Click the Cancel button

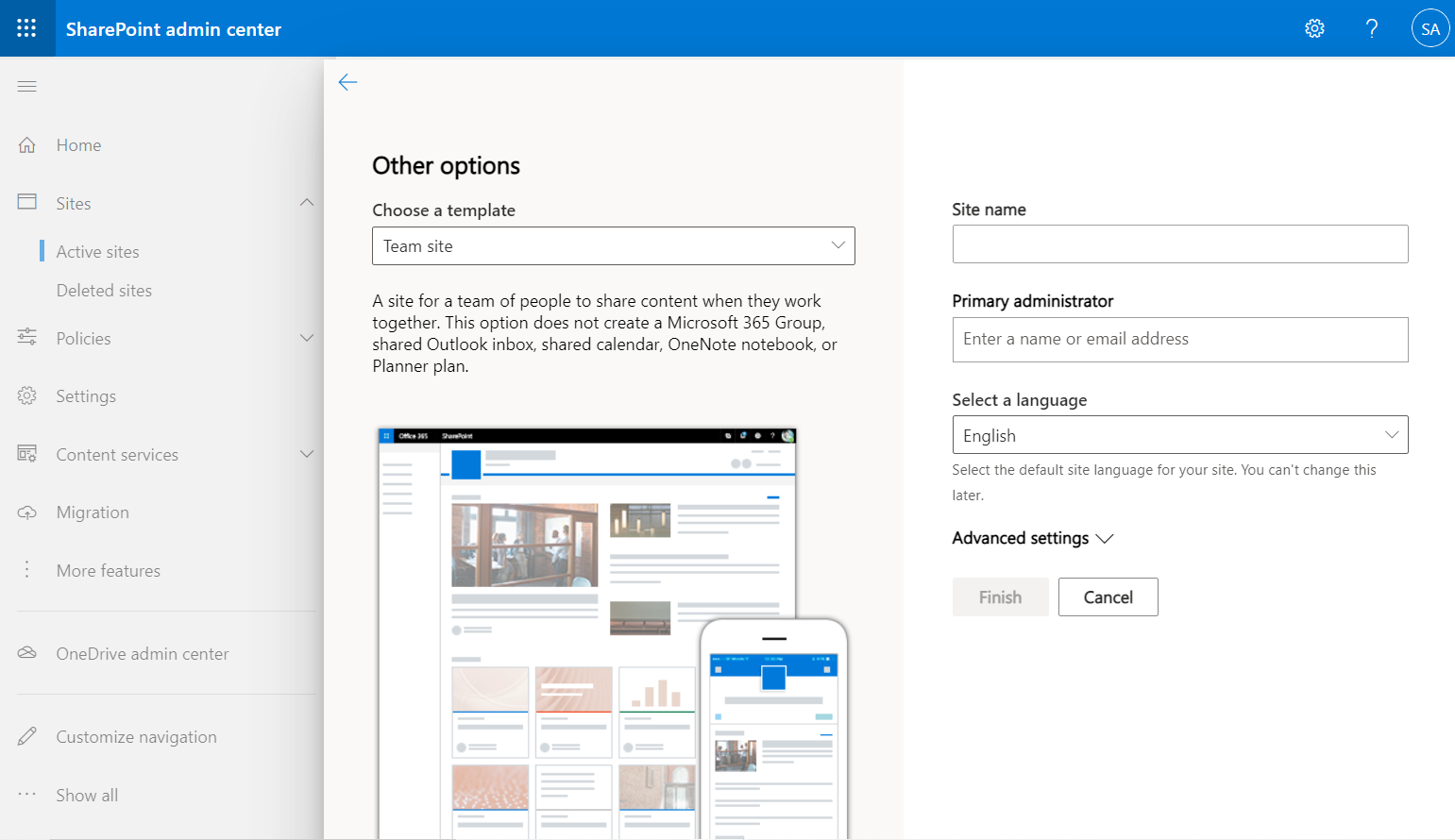coord(1108,596)
